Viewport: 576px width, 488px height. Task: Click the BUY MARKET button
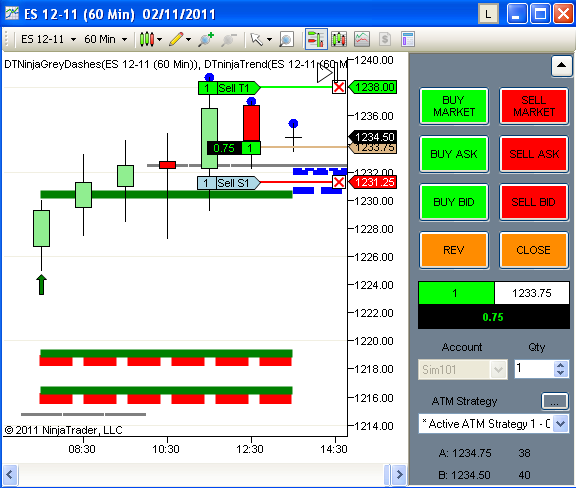pos(454,106)
